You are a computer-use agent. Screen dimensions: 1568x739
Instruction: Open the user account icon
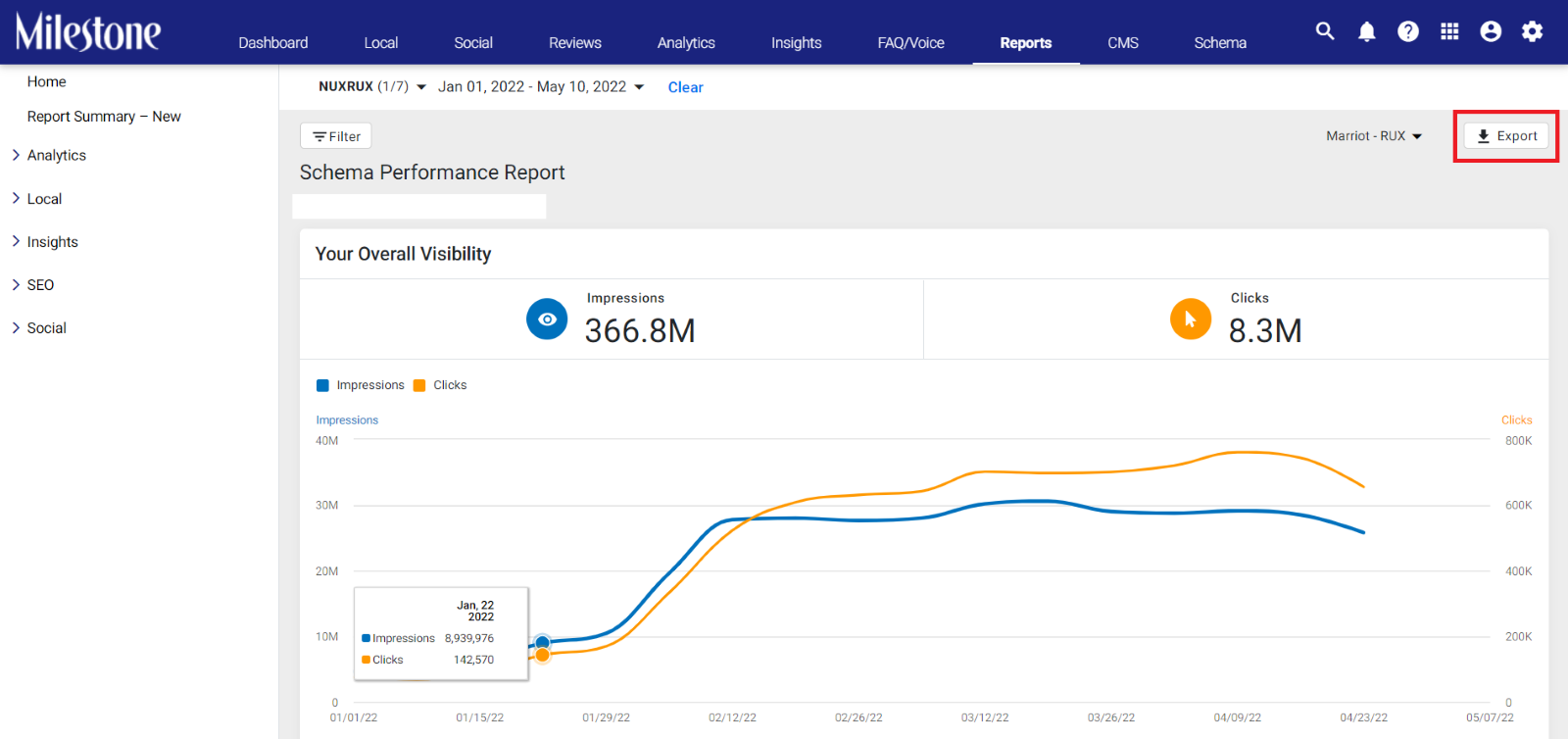[x=1491, y=31]
